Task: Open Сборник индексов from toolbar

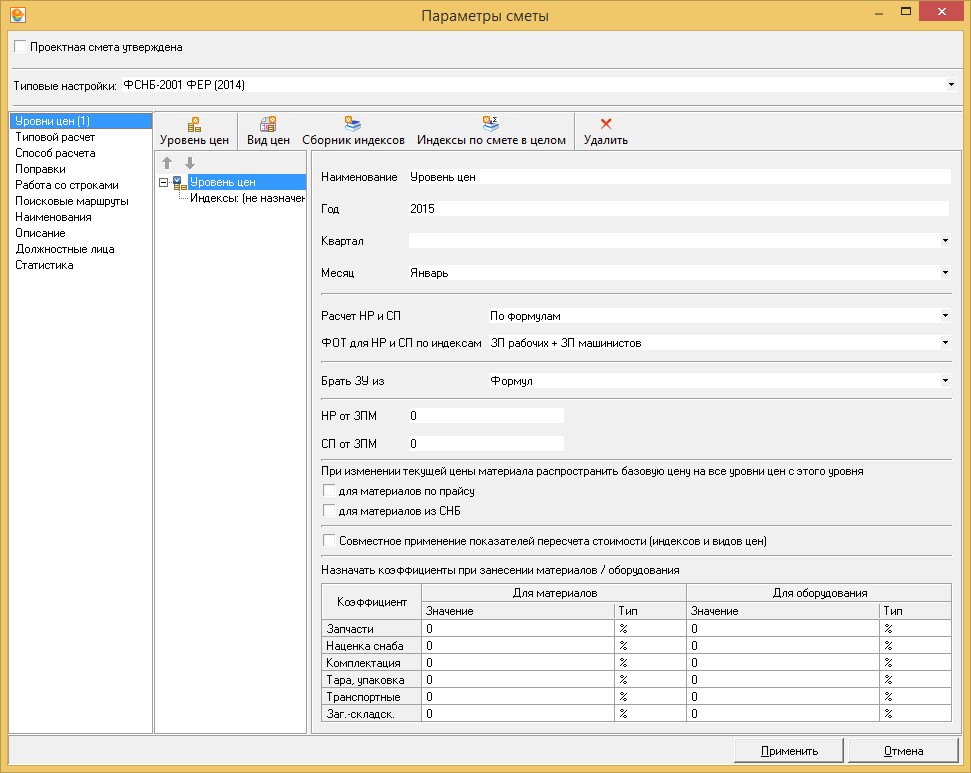Action: (x=353, y=125)
